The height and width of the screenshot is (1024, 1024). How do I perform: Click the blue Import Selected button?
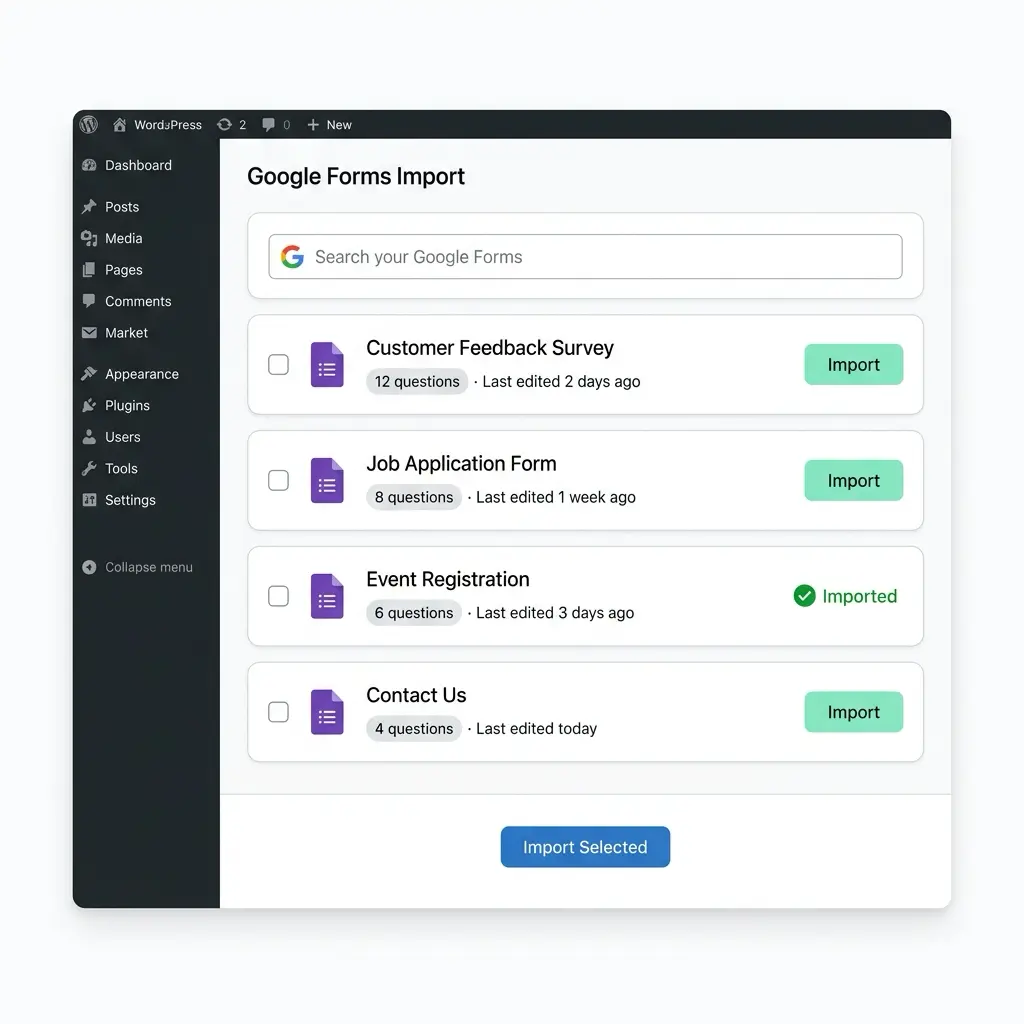[x=585, y=846]
